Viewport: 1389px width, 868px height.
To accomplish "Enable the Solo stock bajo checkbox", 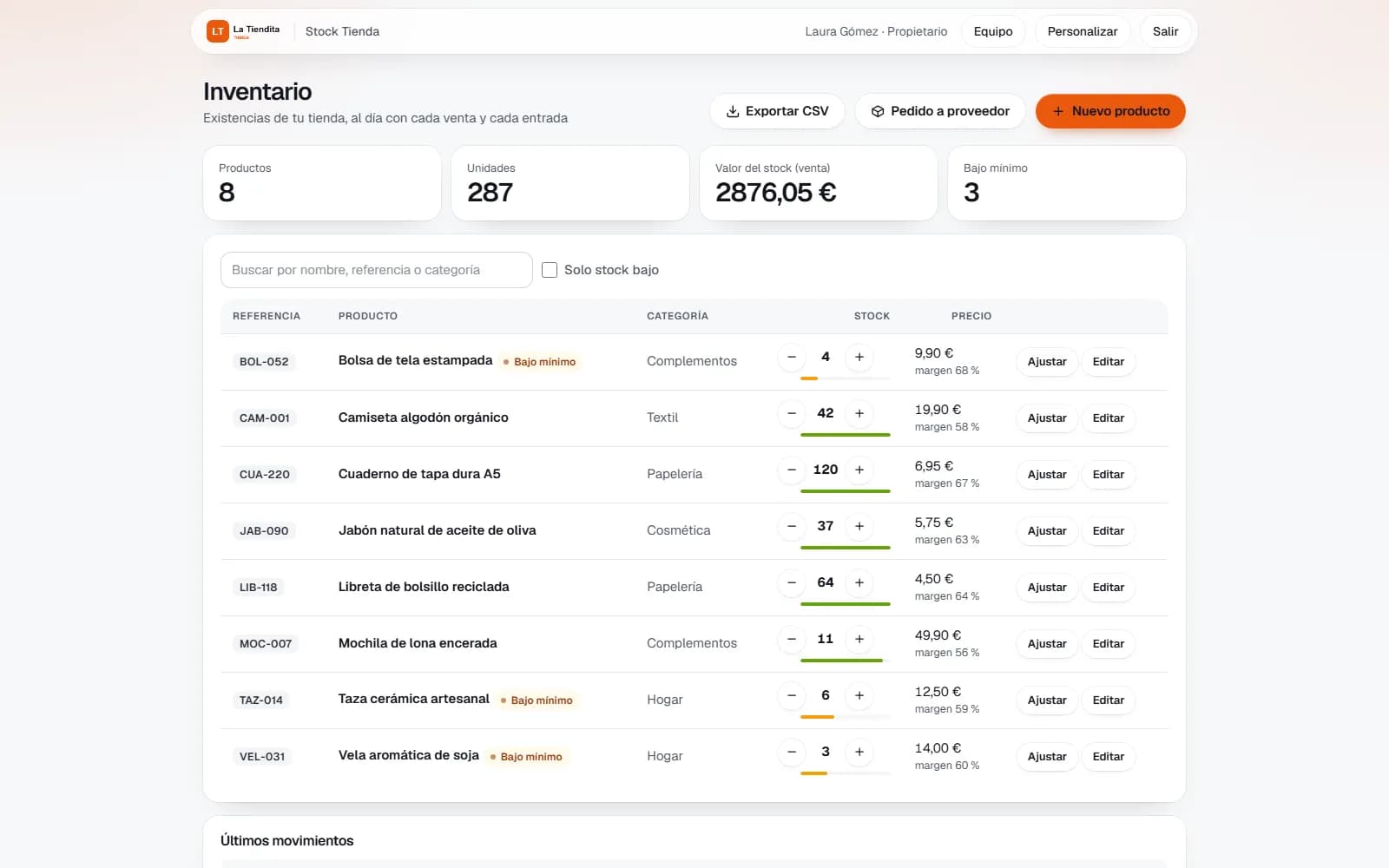I will (x=550, y=270).
